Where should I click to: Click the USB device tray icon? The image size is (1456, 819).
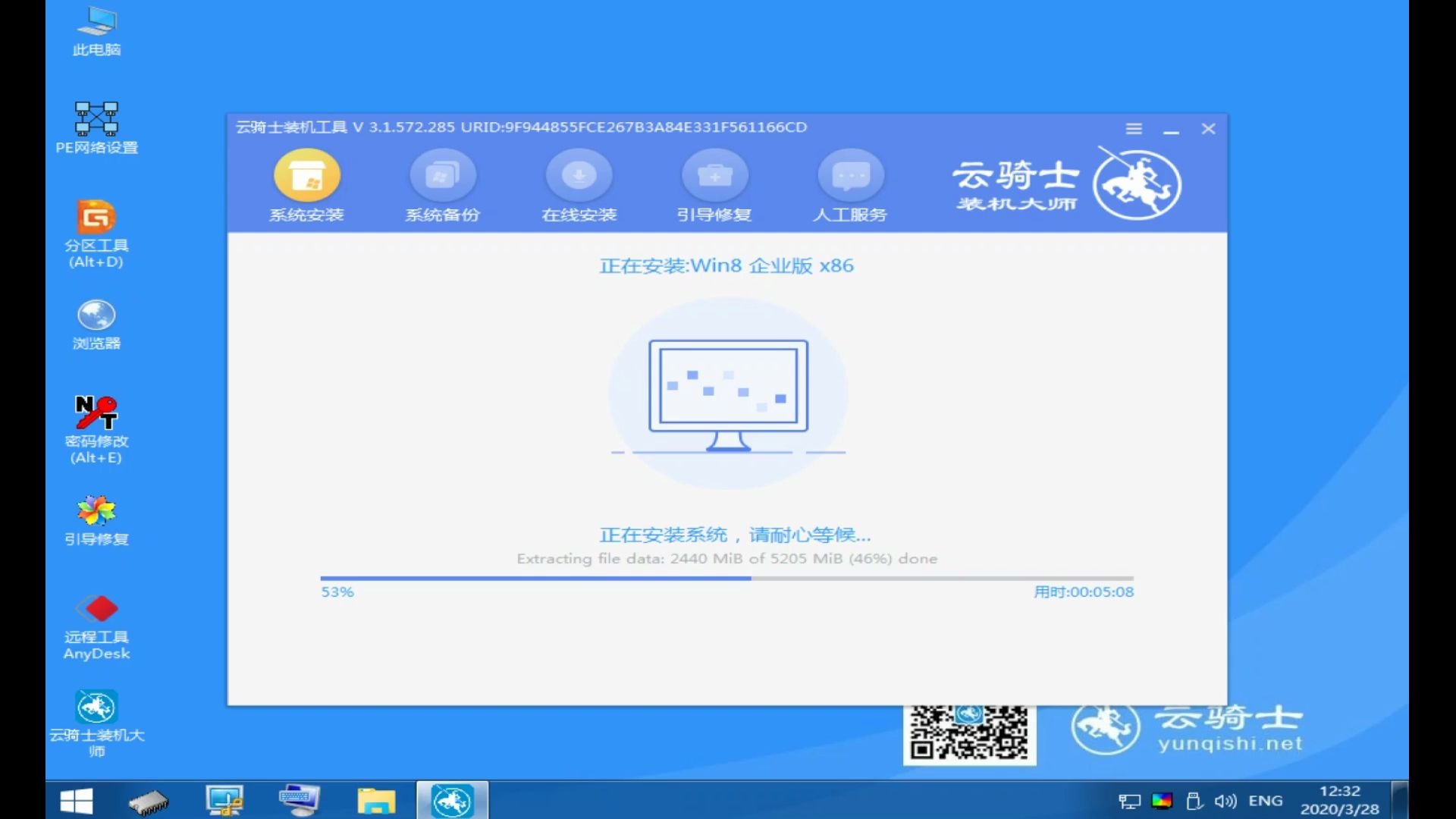1194,801
